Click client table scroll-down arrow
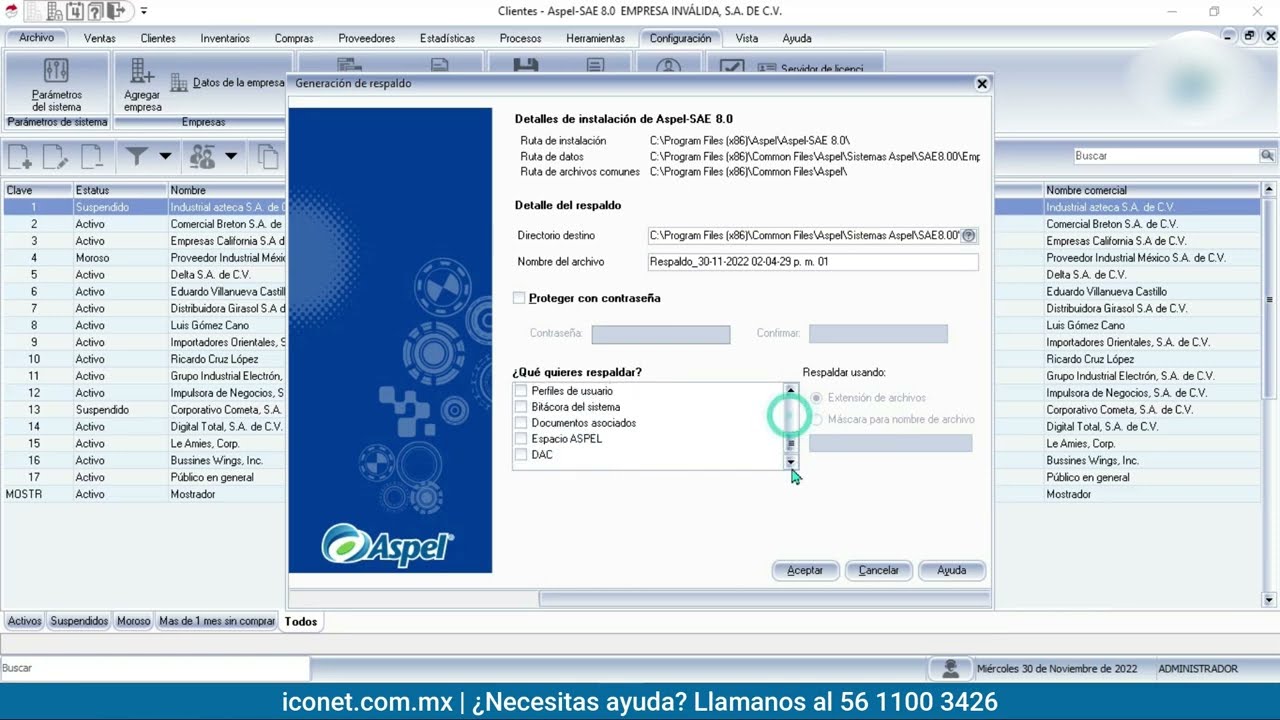The image size is (1280, 720). point(1270,600)
